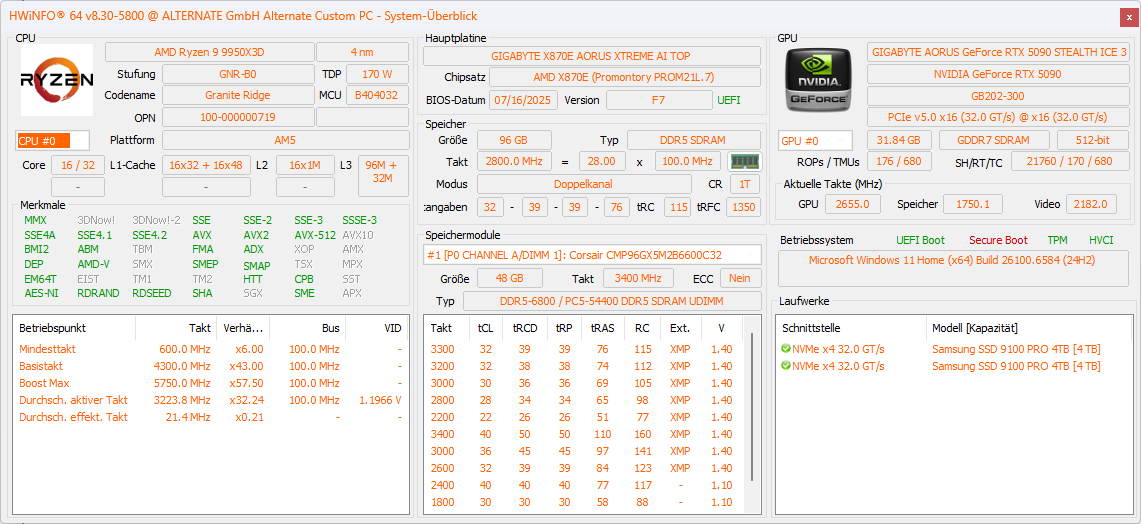Click the 07/16/2025 BIOS date field
This screenshot has height=524, width=1141.
click(x=523, y=100)
